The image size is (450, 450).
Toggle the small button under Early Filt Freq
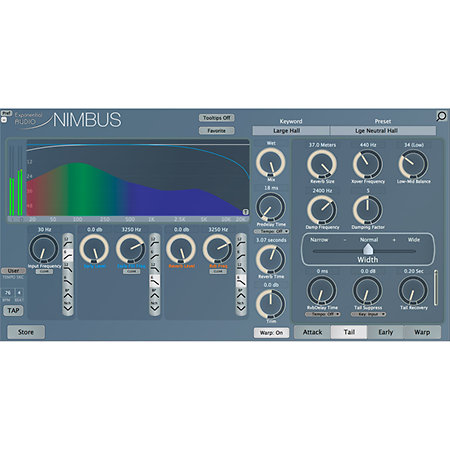pyautogui.click(x=131, y=272)
